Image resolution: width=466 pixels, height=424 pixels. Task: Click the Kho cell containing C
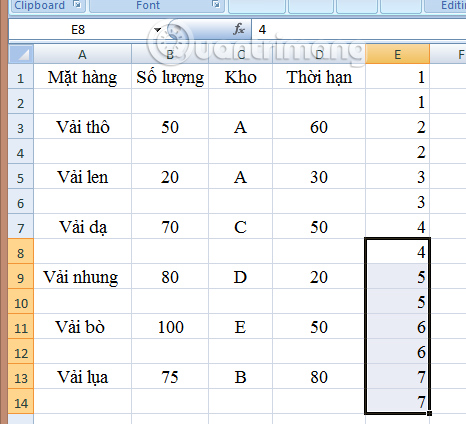pyautogui.click(x=241, y=226)
